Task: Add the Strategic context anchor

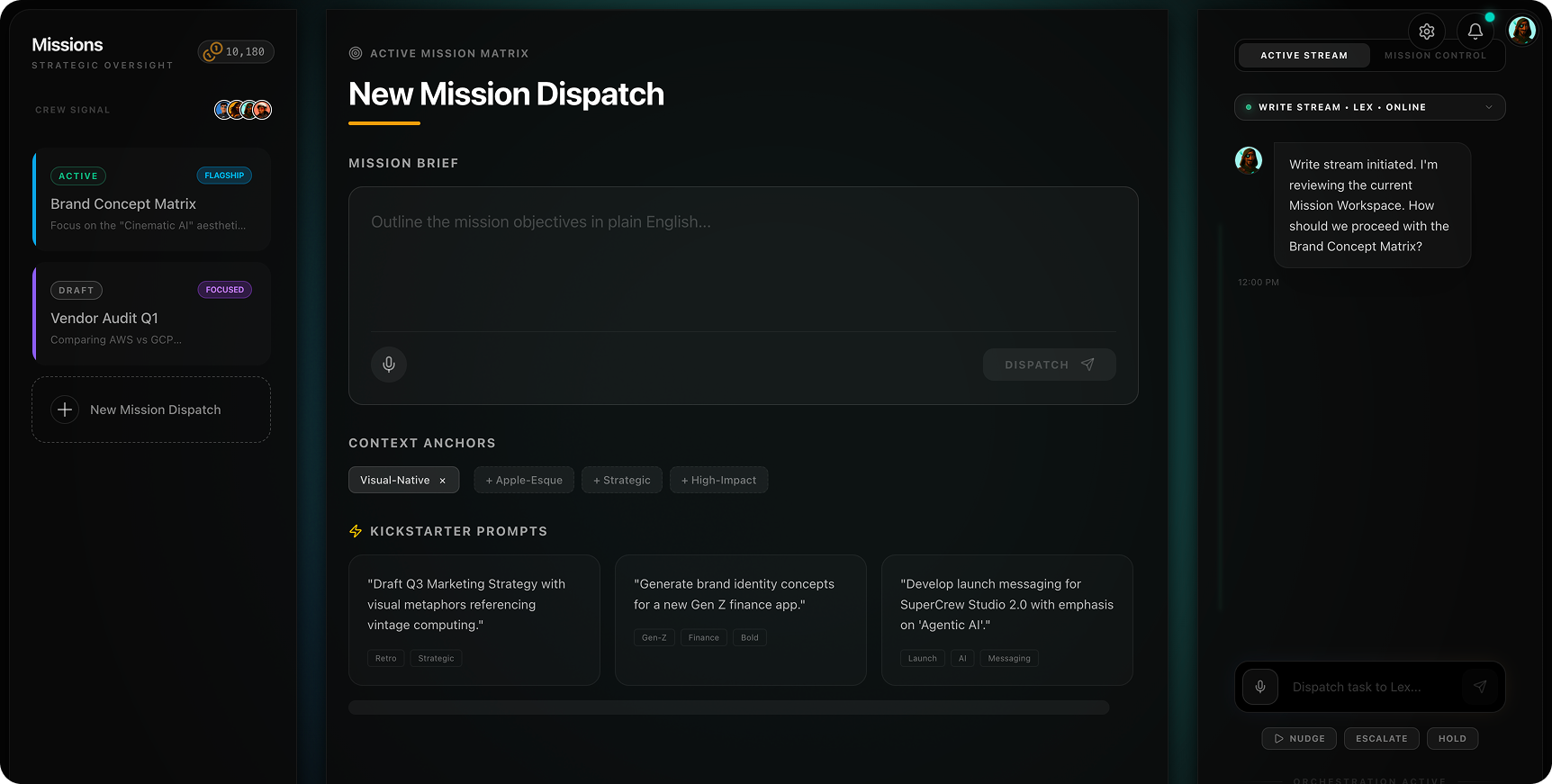Action: [x=622, y=480]
